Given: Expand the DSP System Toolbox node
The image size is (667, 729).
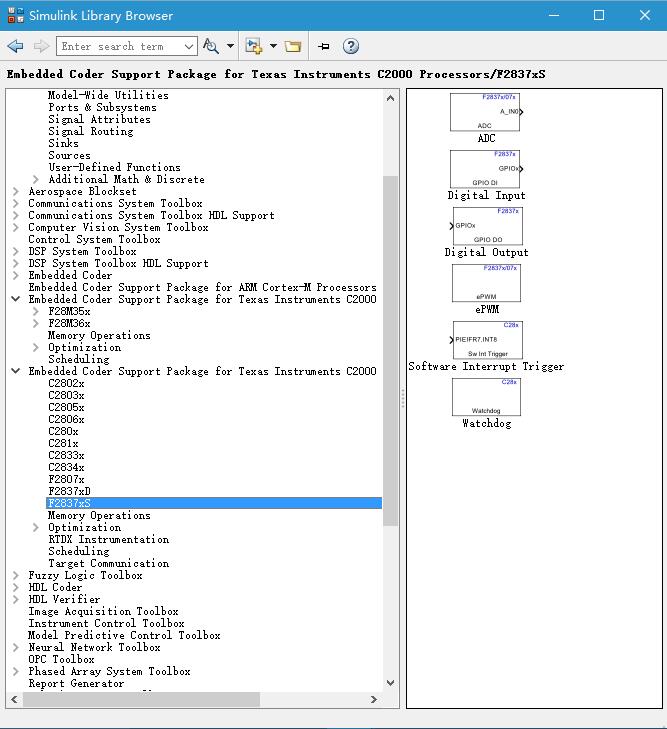Looking at the screenshot, I should coord(16,252).
